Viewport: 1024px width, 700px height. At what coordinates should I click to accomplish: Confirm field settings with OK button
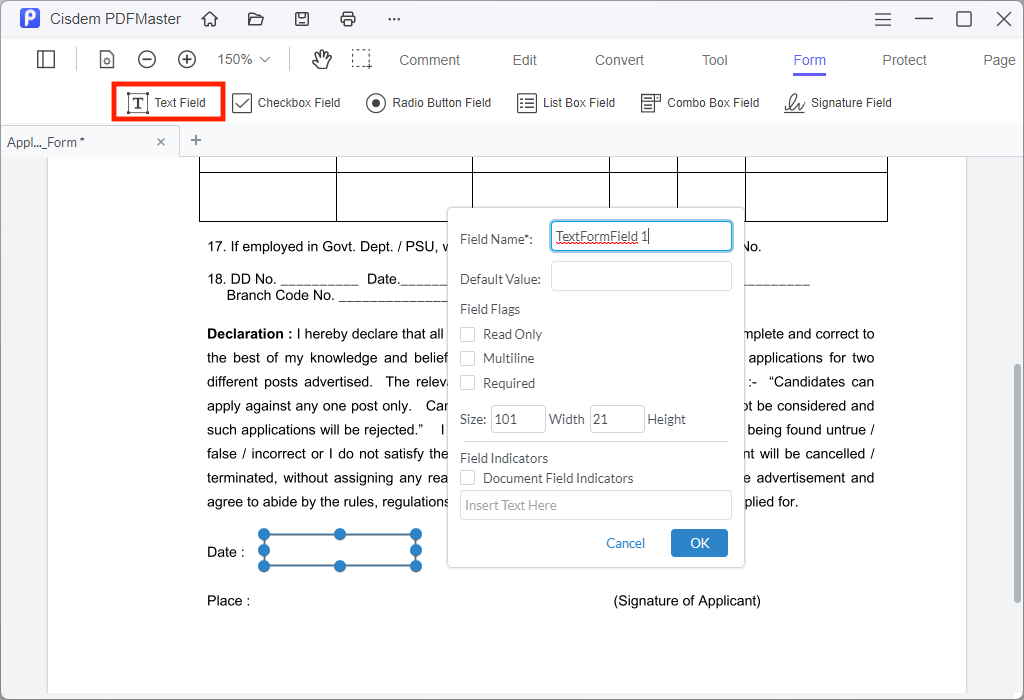699,543
